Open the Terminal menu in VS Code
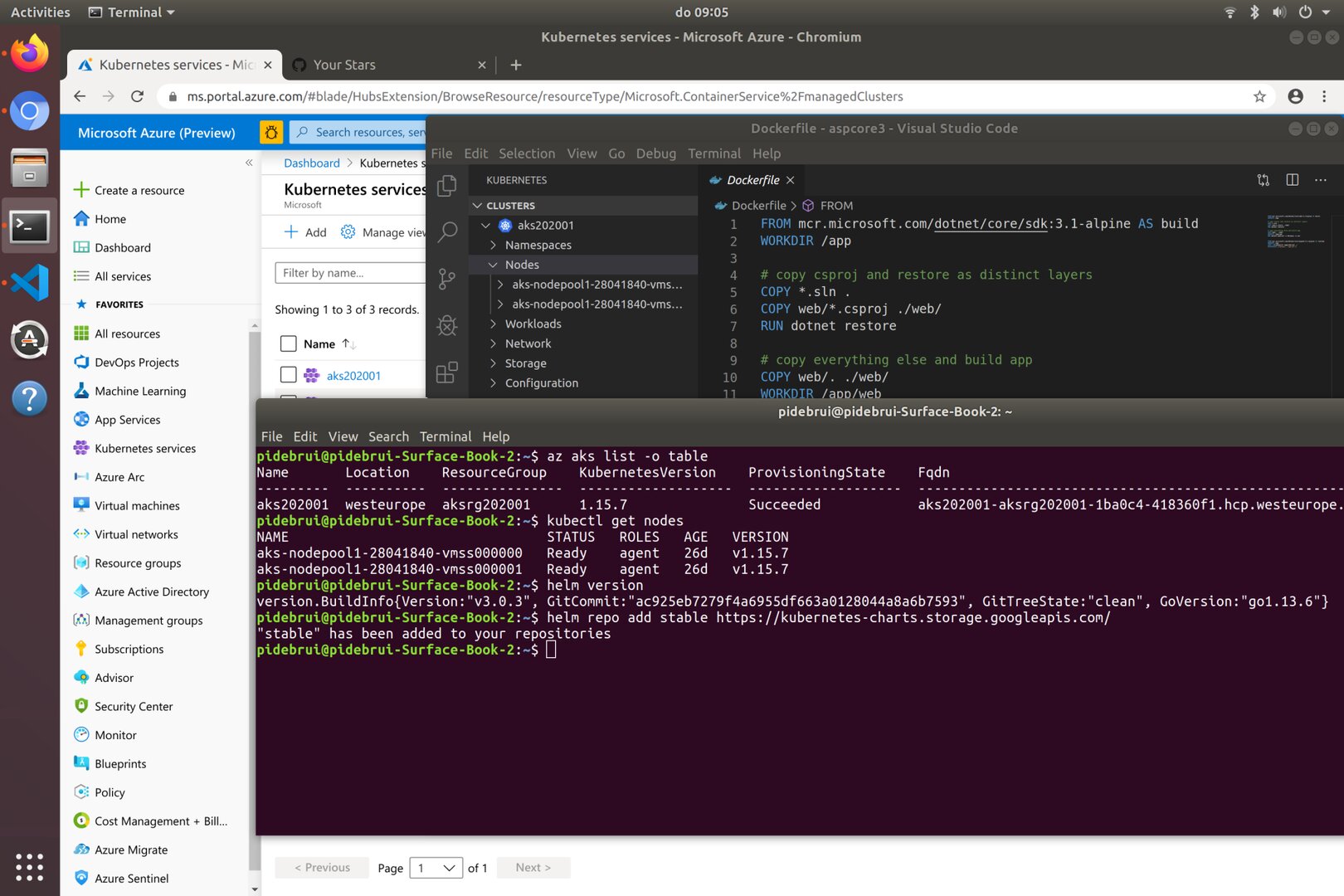Screen dimensions: 1344x896 click(x=713, y=153)
